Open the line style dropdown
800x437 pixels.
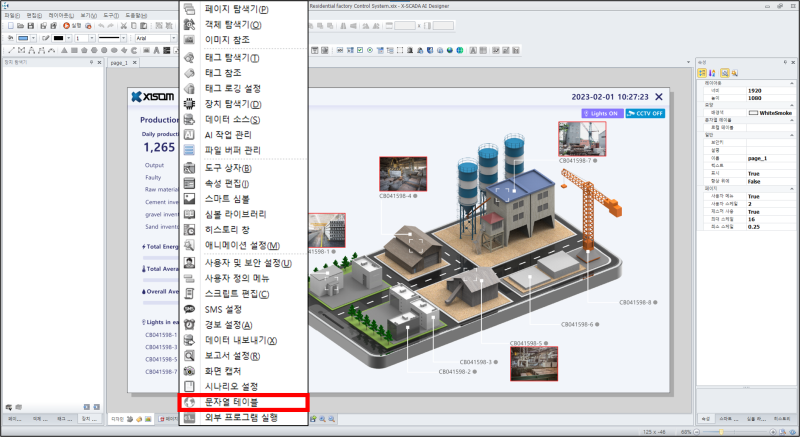click(123, 38)
